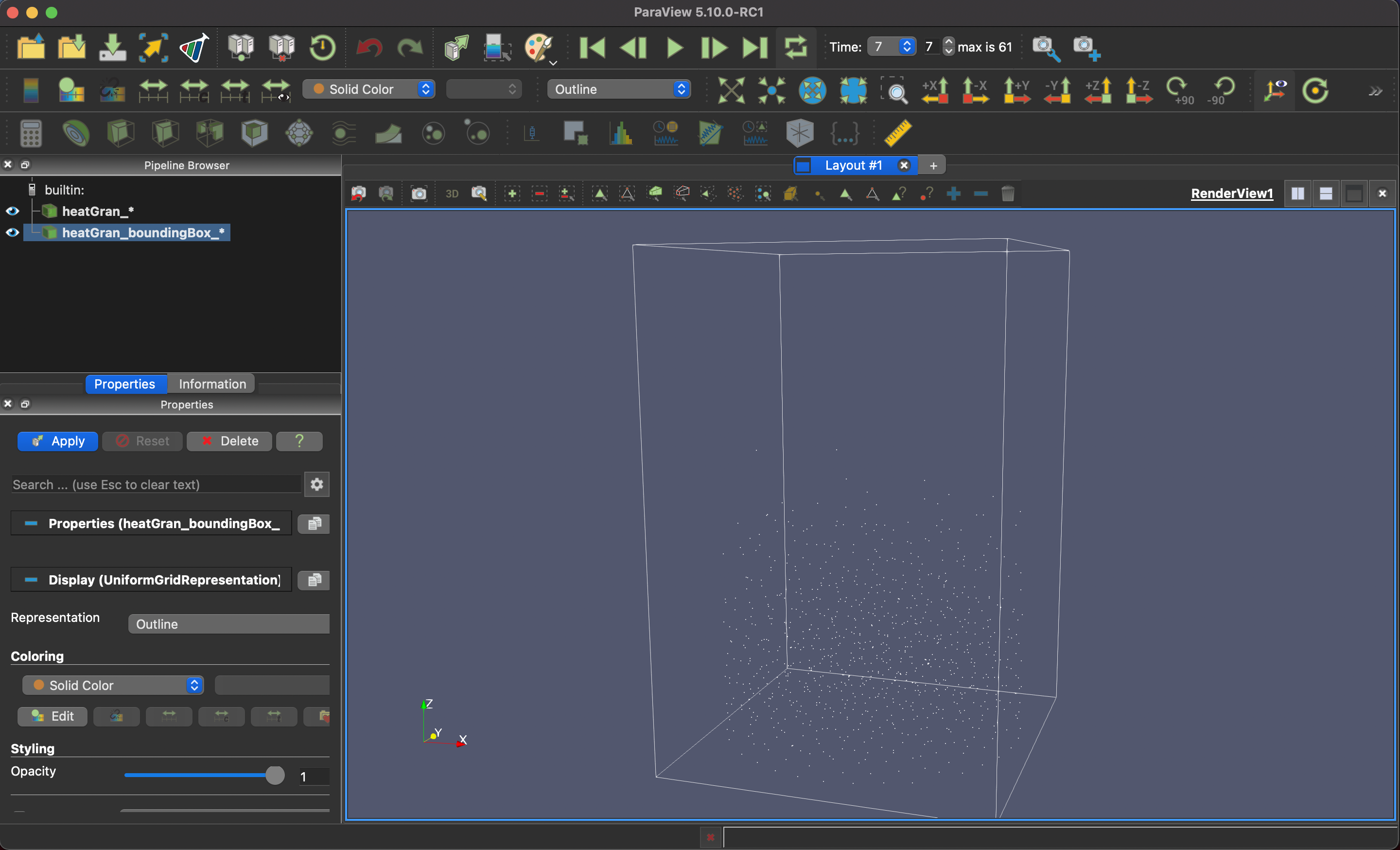The height and width of the screenshot is (850, 1400).
Task: Select the Calculator filter icon
Action: (31, 133)
